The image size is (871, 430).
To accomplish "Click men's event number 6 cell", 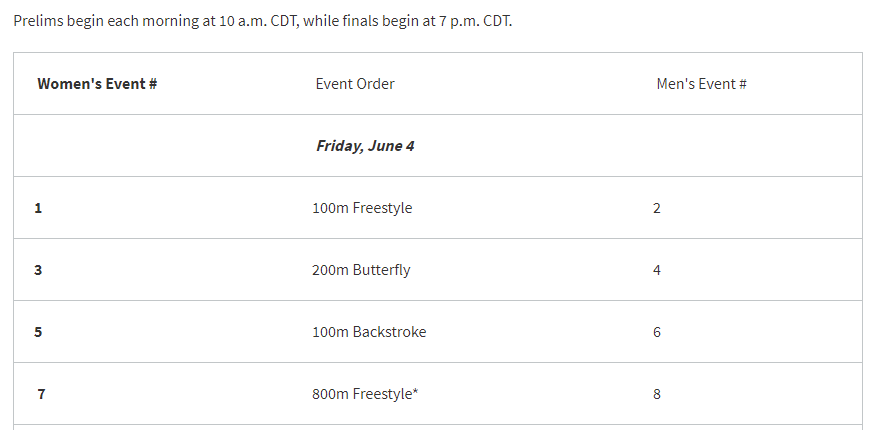I will [657, 332].
